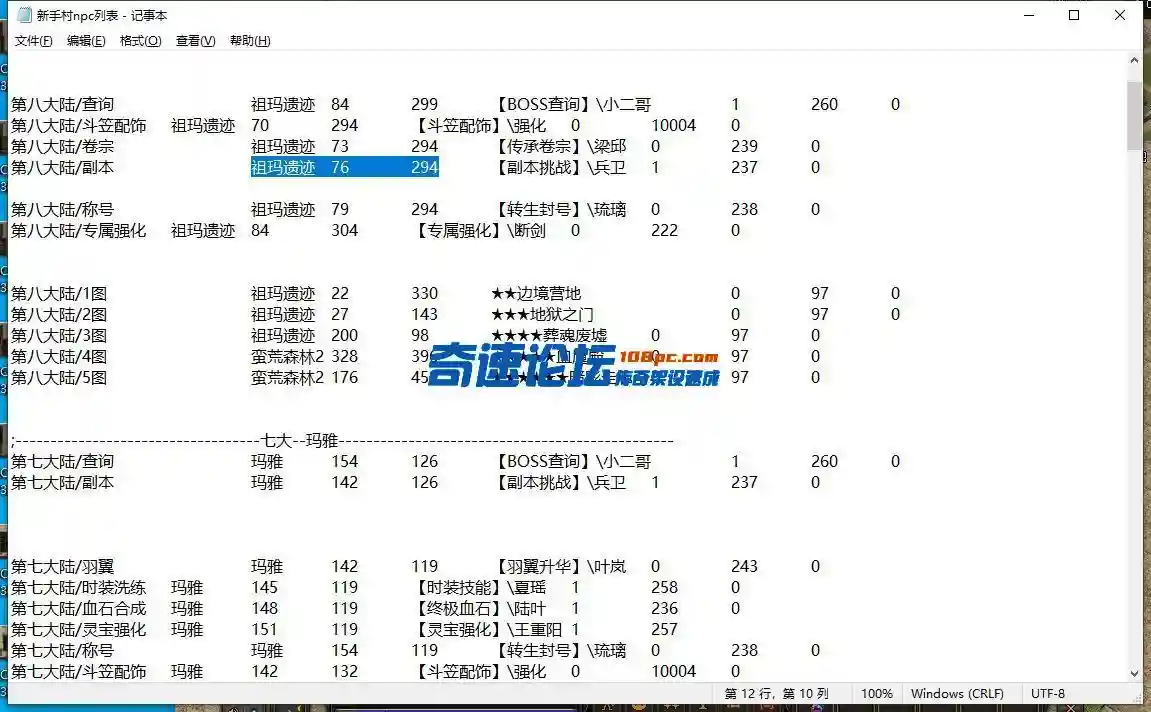Minimize the Notepad window
Image resolution: width=1151 pixels, height=712 pixels.
(1029, 15)
